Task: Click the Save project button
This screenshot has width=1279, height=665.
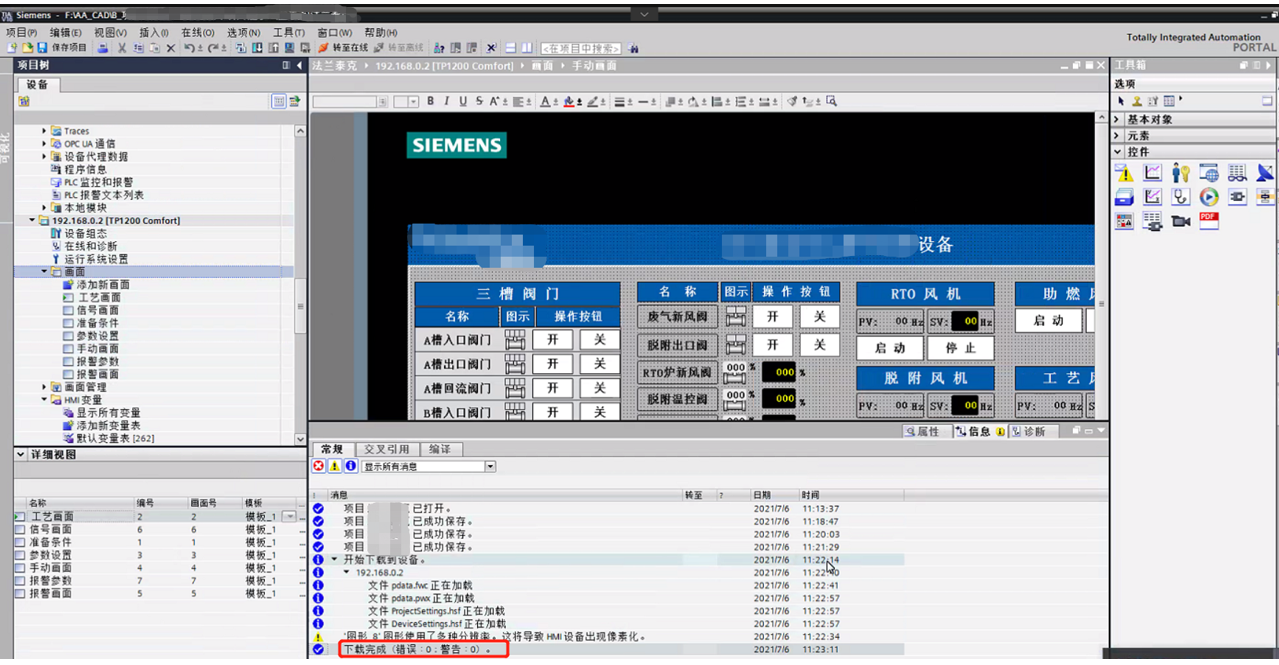Action: tap(62, 48)
